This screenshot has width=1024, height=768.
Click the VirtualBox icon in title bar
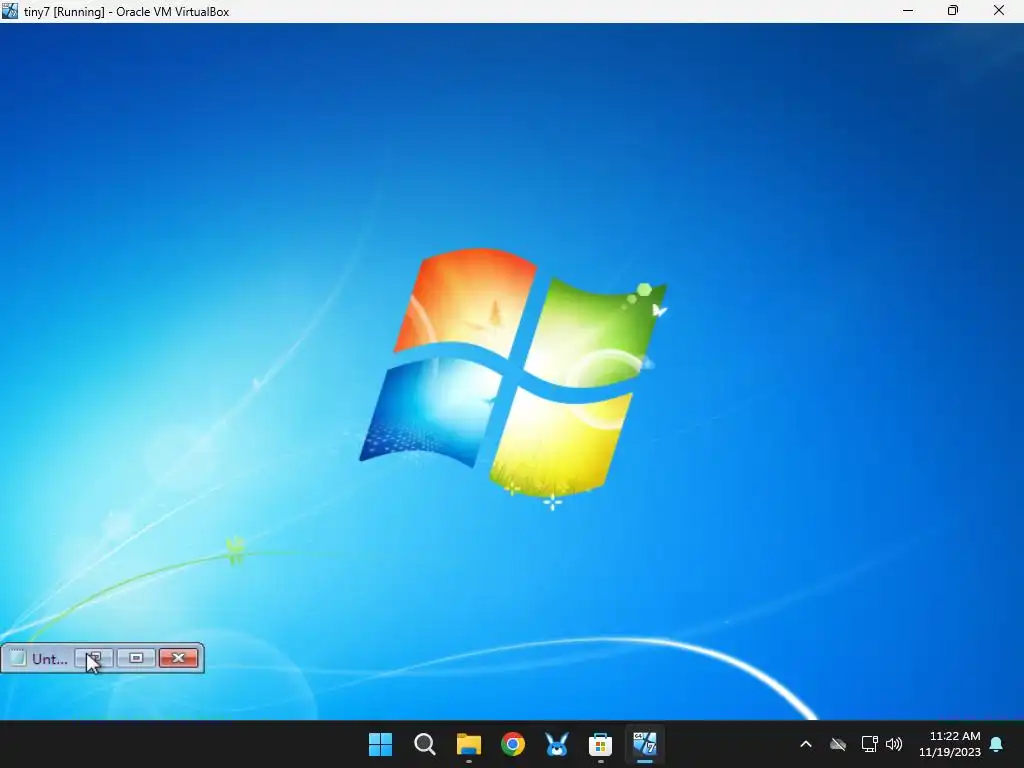[x=10, y=11]
